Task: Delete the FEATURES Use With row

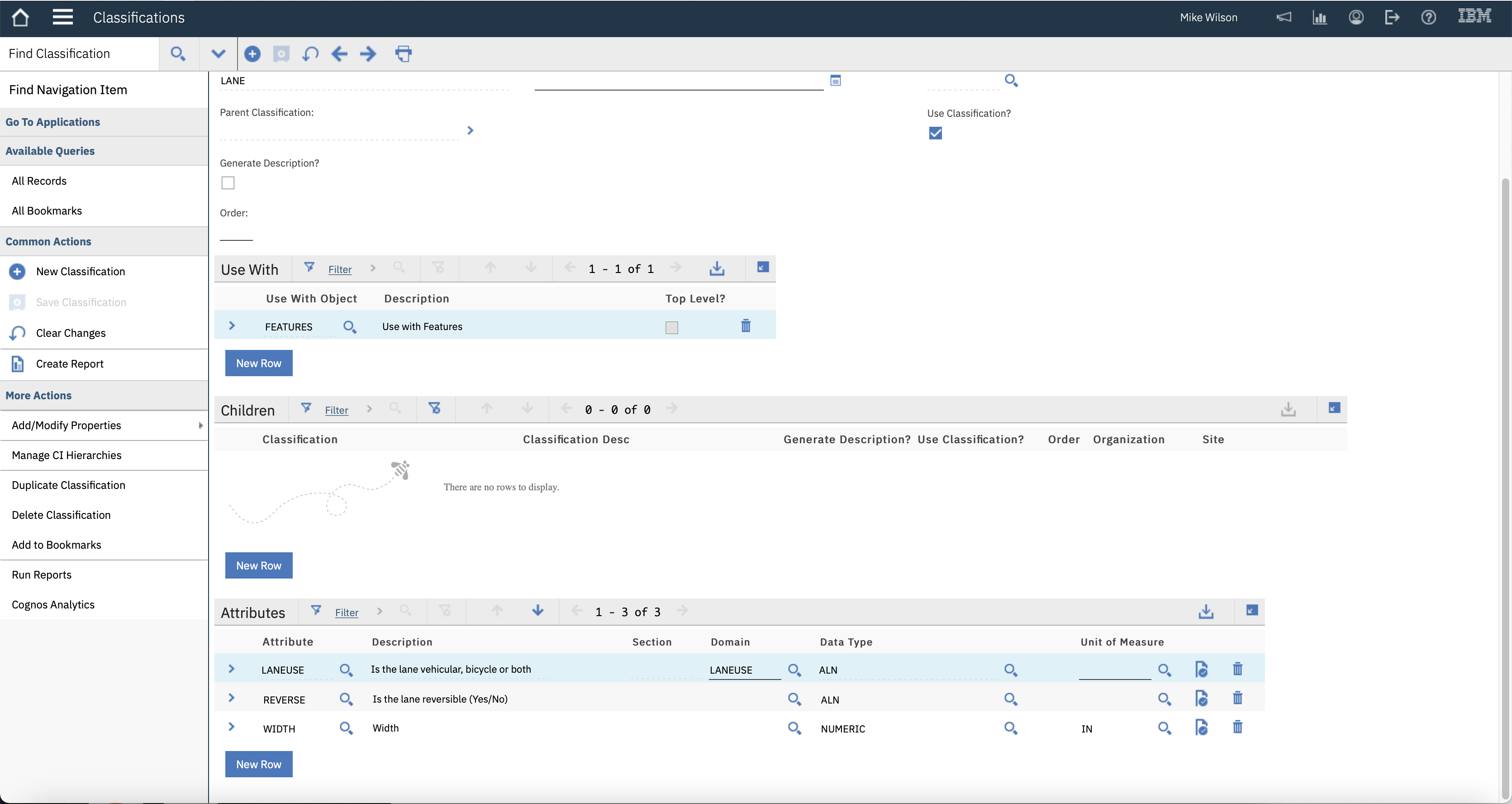Action: click(746, 326)
